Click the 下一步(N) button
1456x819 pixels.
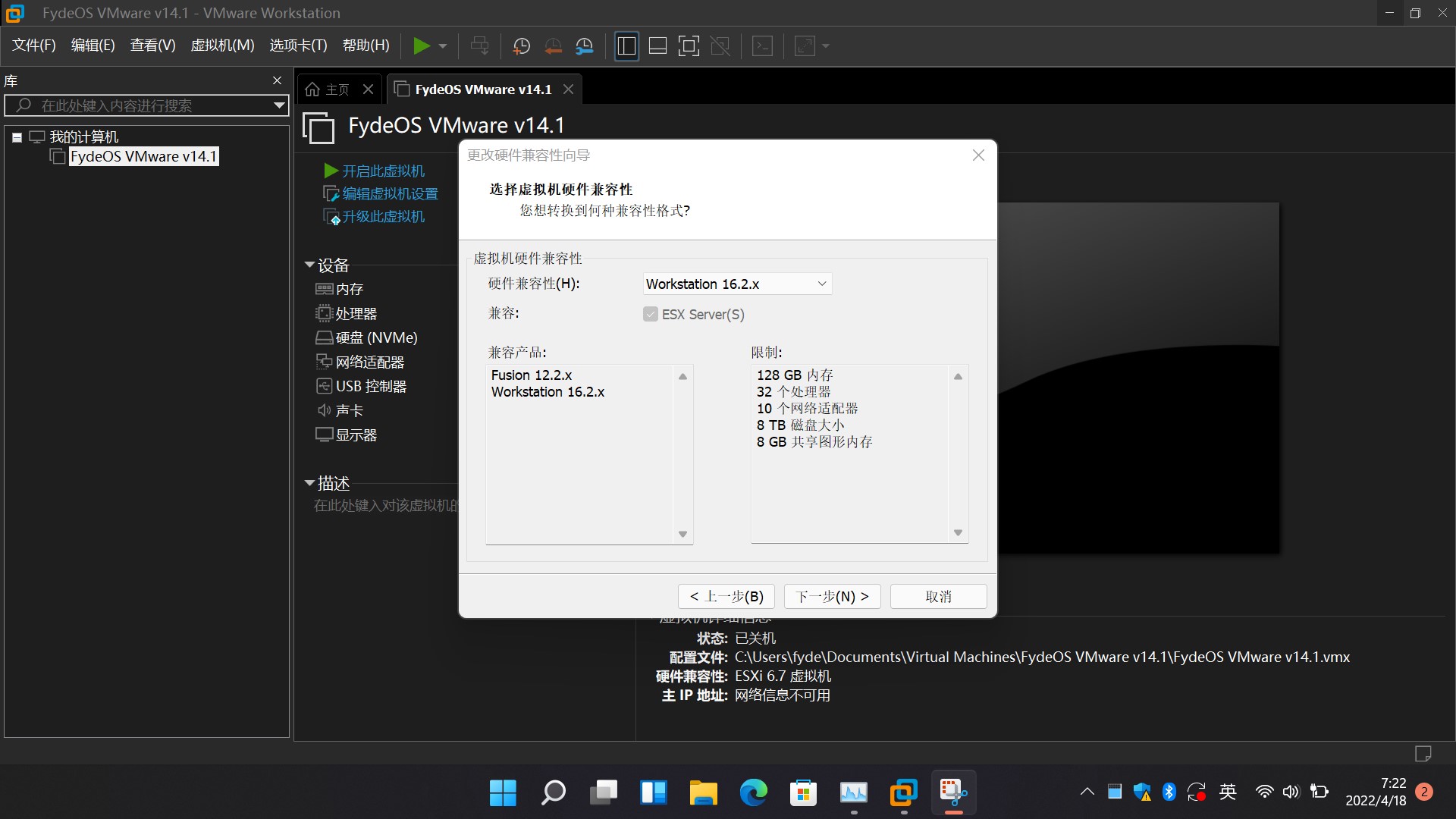coord(833,596)
